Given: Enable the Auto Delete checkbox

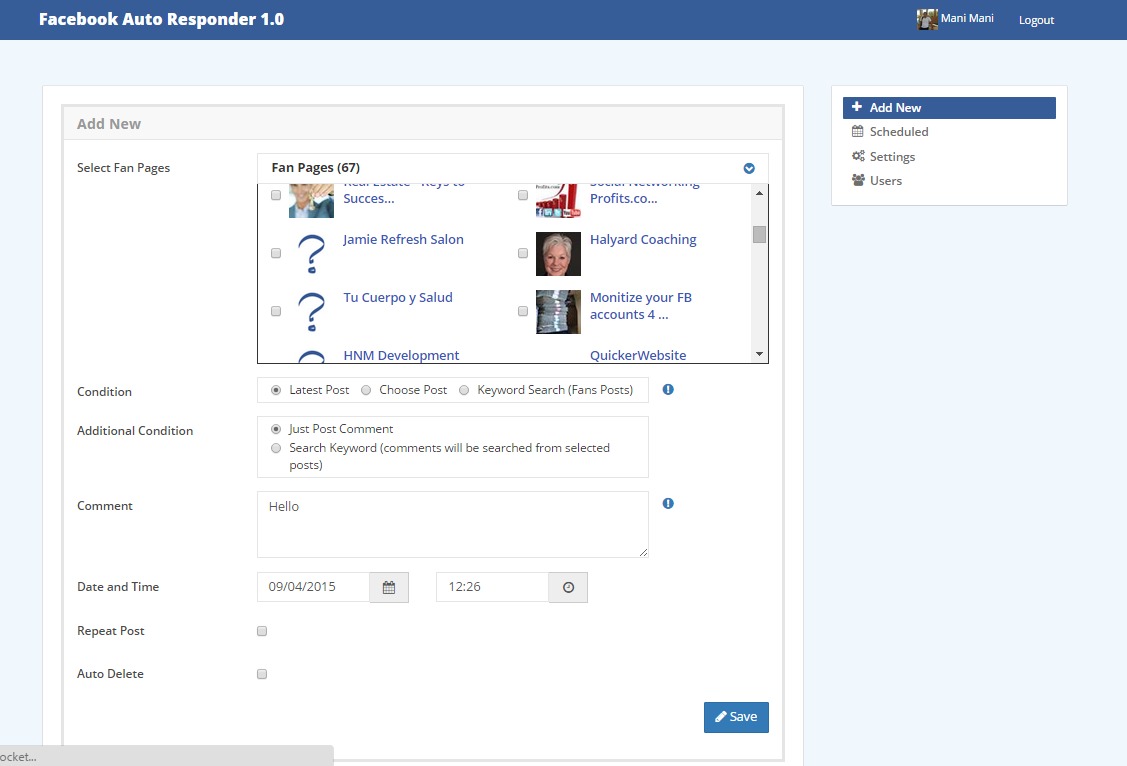Looking at the screenshot, I should tap(262, 674).
